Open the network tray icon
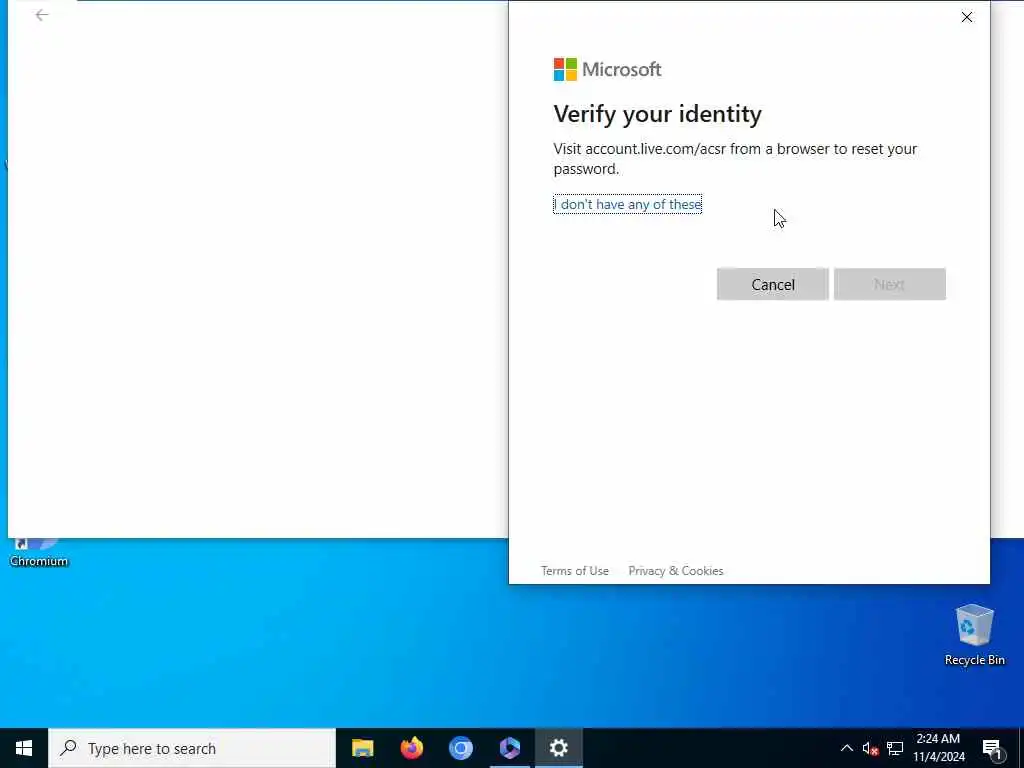 coord(895,748)
